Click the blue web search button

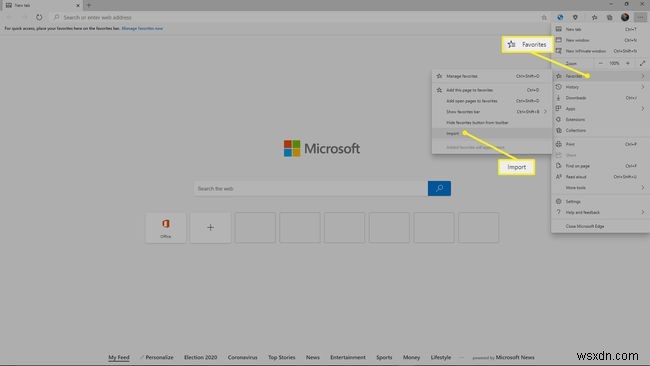click(439, 189)
